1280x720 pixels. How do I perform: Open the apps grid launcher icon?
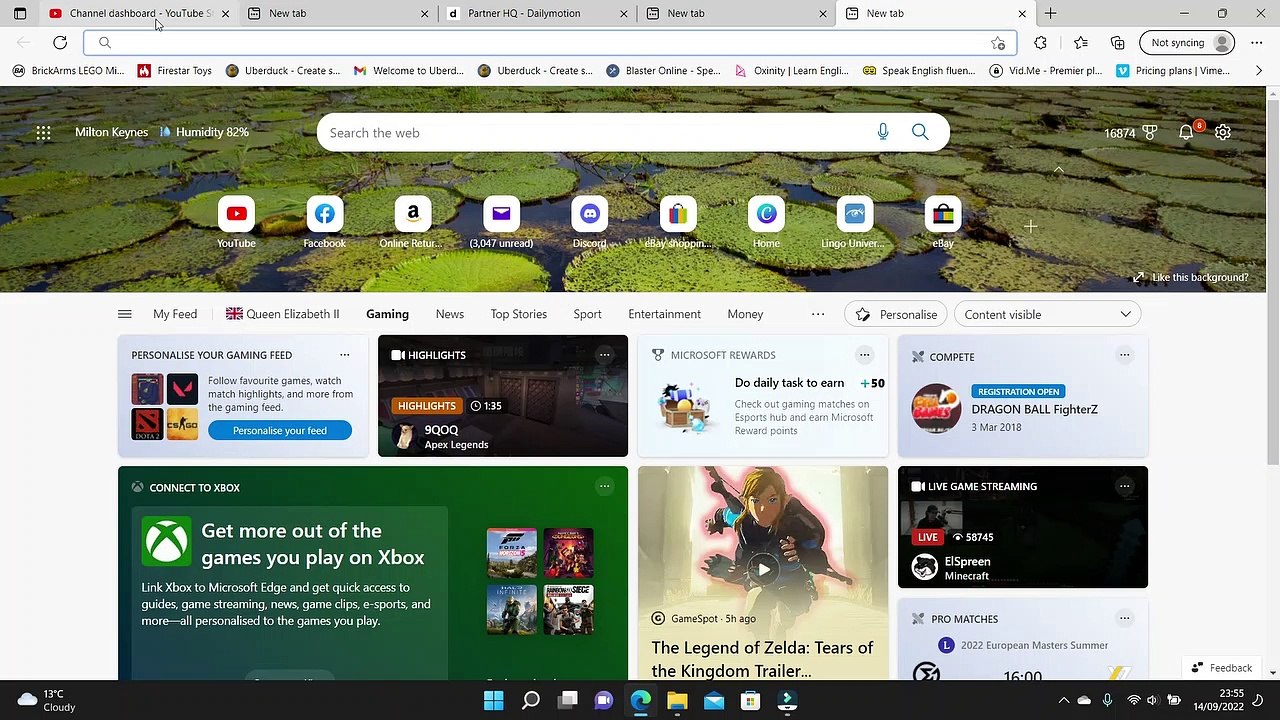tap(43, 132)
